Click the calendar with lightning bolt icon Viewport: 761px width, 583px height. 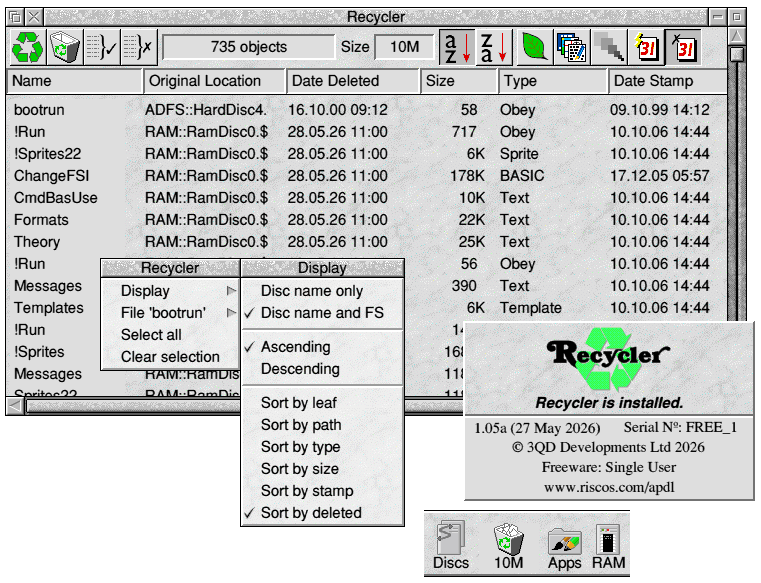click(x=646, y=47)
